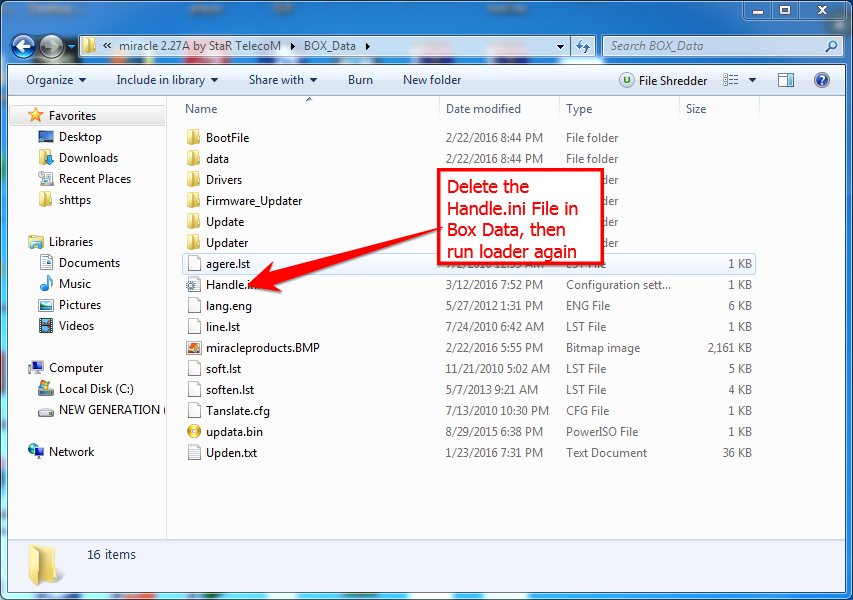The image size is (853, 600).
Task: Select Network in the sidebar
Action: point(70,451)
